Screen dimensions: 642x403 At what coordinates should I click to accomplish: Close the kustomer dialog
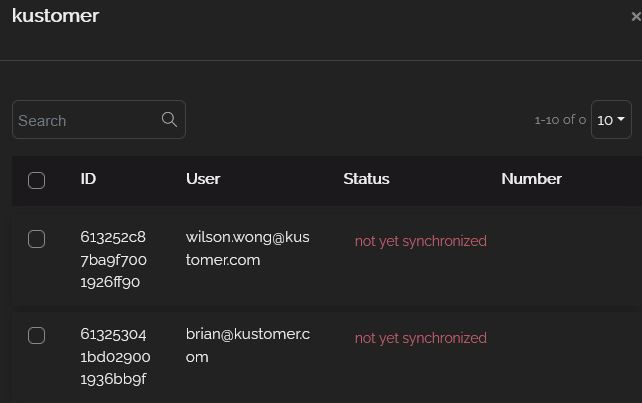pos(636,16)
